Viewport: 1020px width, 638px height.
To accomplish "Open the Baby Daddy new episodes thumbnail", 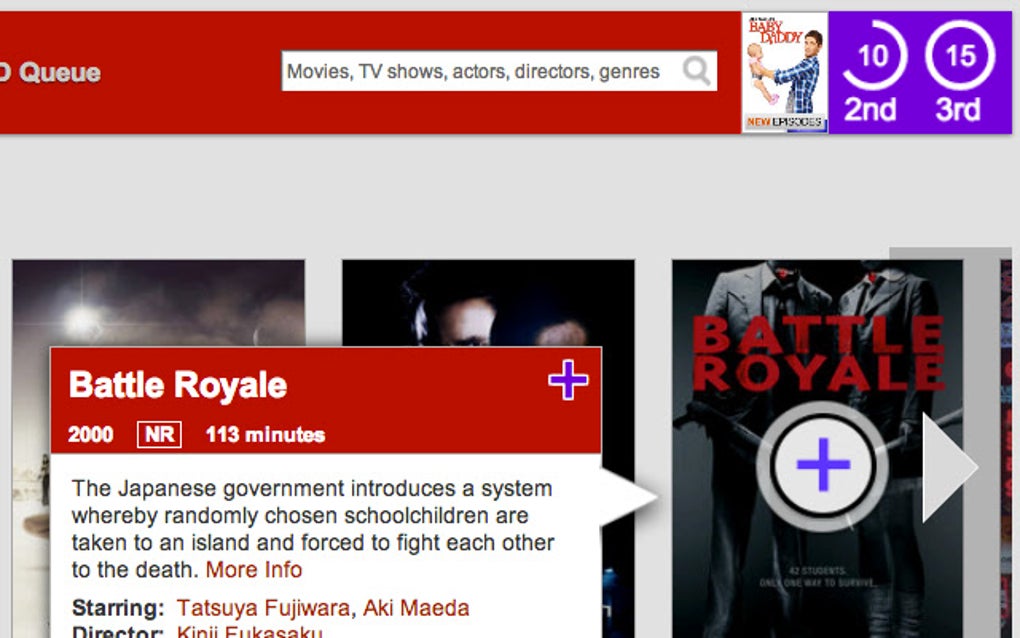I will click(x=785, y=73).
